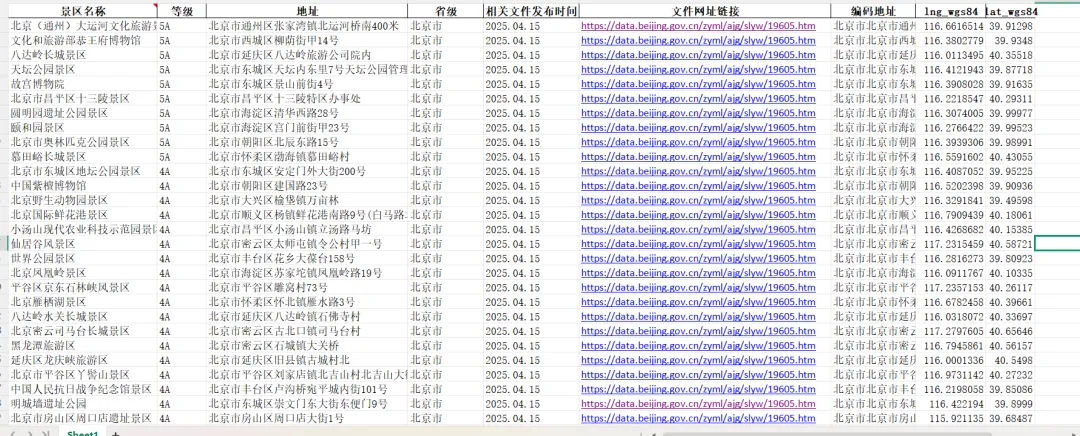Select the 2025.04.15 date in the 天坛公园景区 row
The image size is (1080, 436).
(531, 70)
